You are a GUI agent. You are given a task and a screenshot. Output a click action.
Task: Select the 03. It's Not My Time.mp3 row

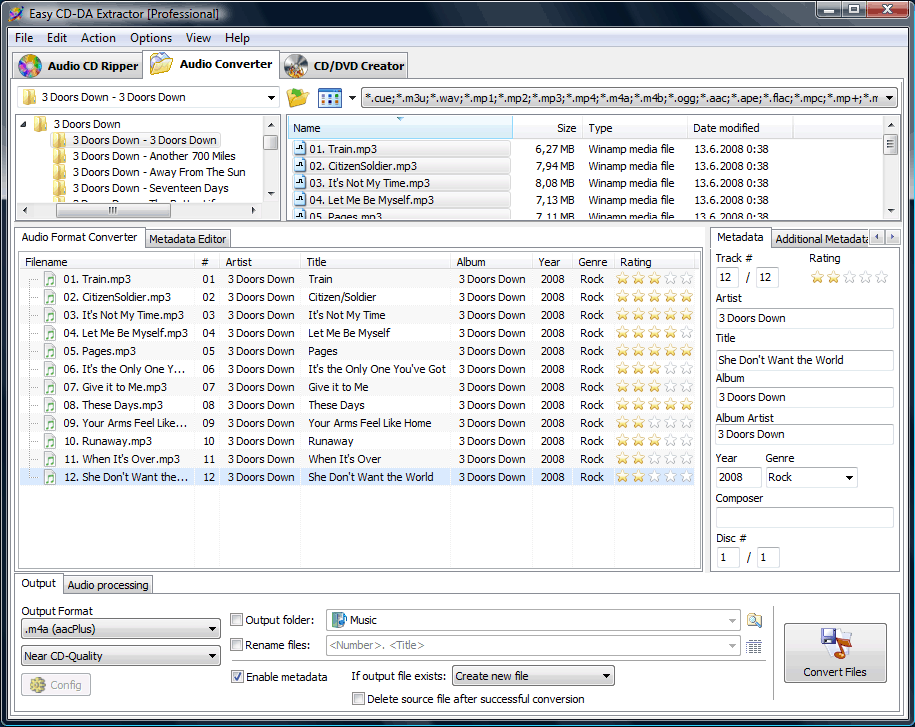point(357,315)
